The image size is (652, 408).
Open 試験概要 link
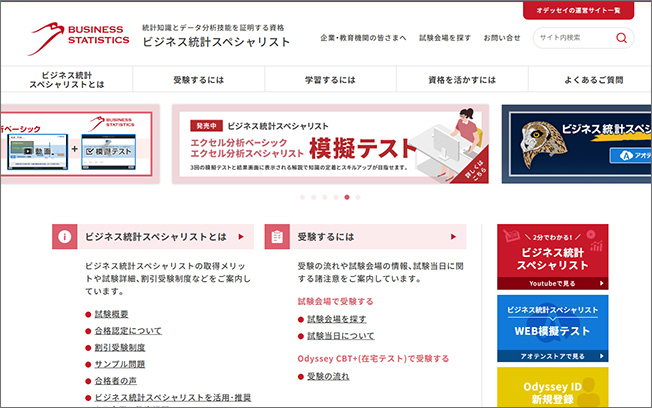tap(111, 314)
